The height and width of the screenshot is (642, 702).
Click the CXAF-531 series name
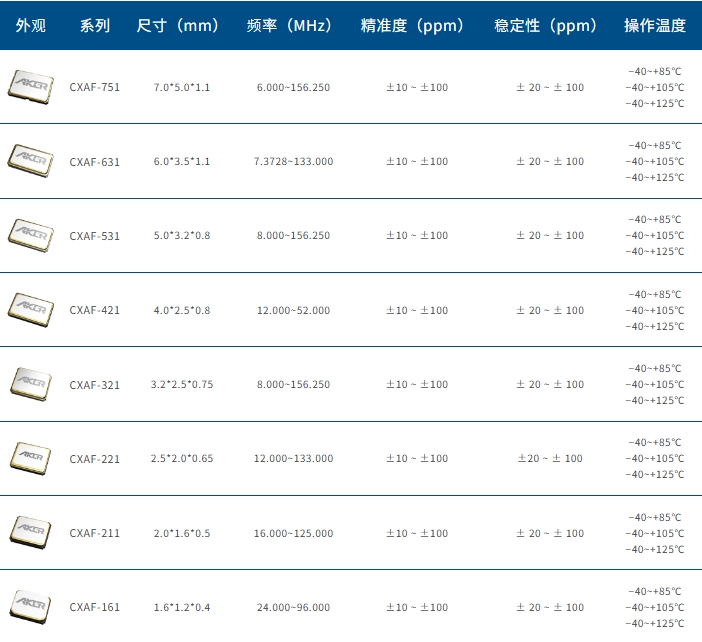click(95, 236)
